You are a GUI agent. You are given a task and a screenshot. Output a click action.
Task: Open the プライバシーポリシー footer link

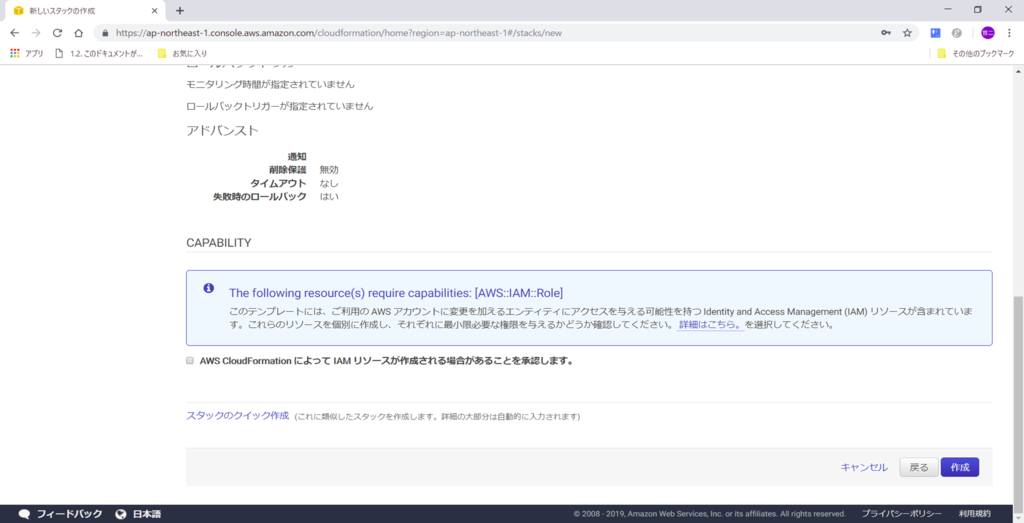(901, 514)
